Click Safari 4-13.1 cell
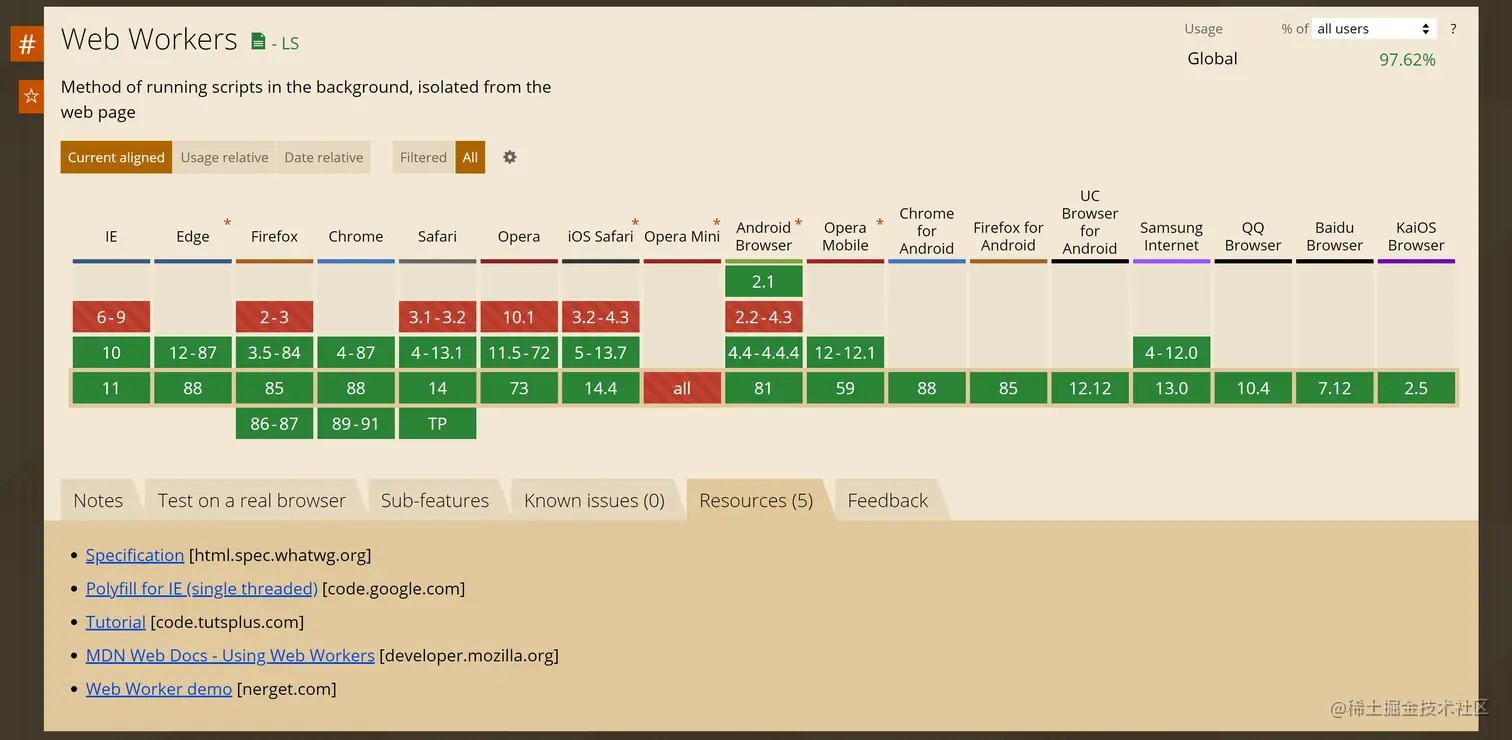1512x740 pixels. click(437, 352)
